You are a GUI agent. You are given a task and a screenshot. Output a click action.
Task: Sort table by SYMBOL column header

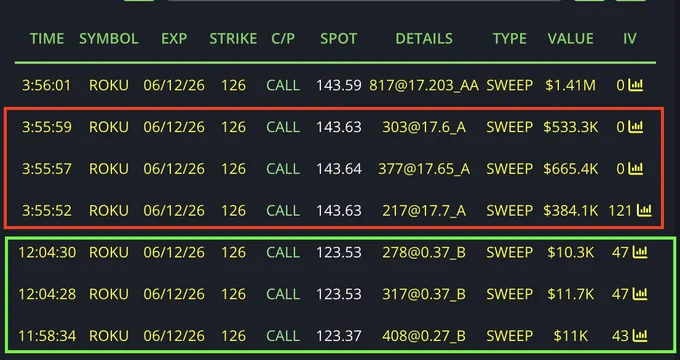tap(109, 39)
